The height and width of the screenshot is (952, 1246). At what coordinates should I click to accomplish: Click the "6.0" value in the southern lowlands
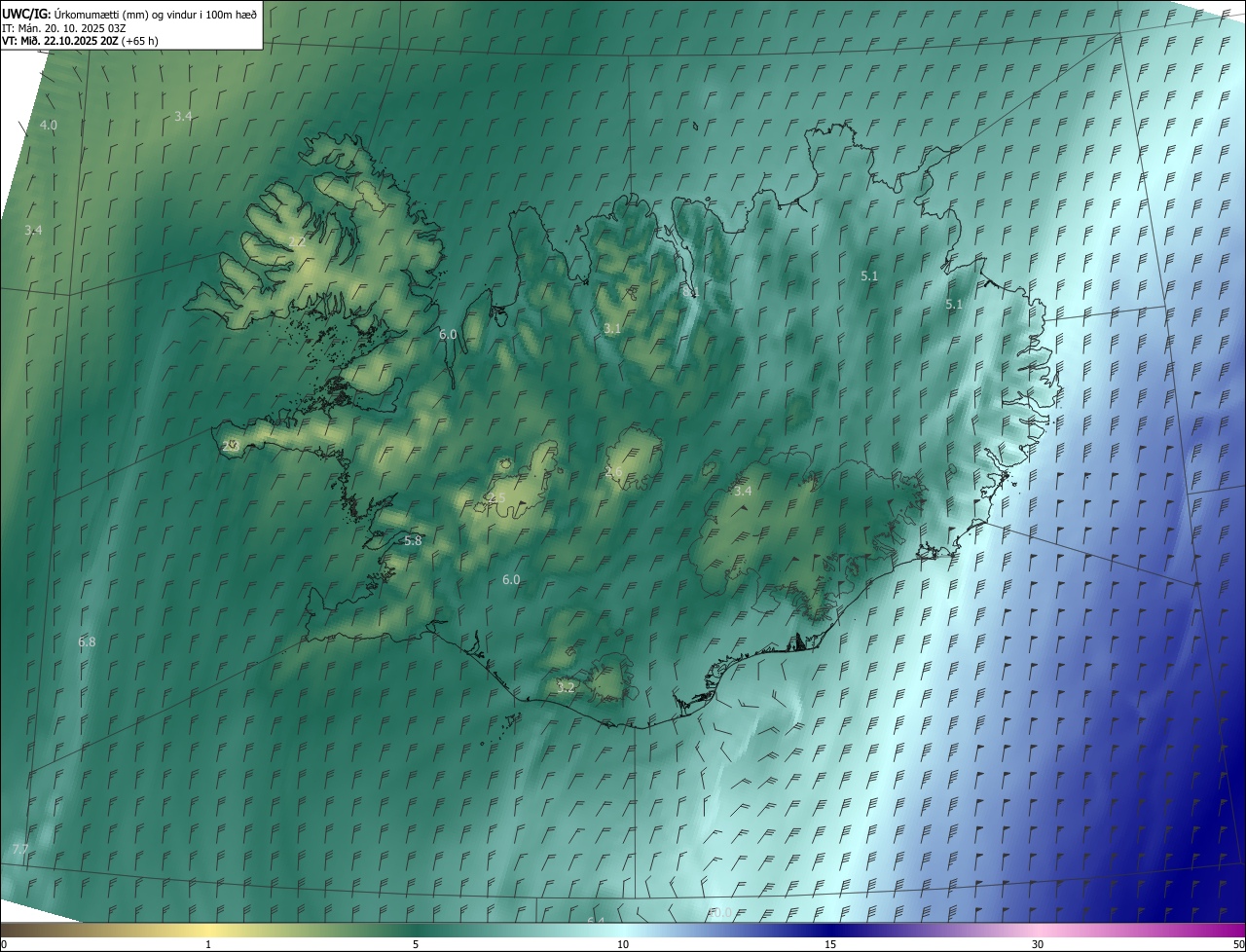click(511, 580)
